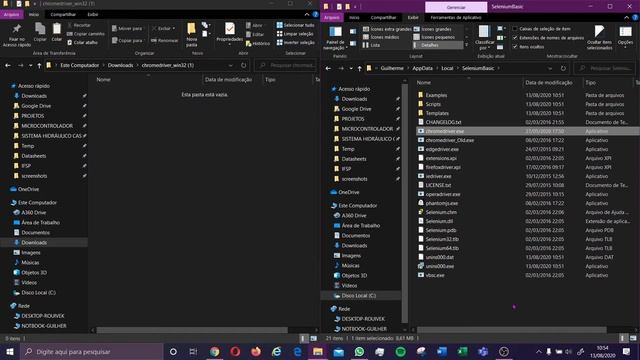Go up one folder in right window

360,68
